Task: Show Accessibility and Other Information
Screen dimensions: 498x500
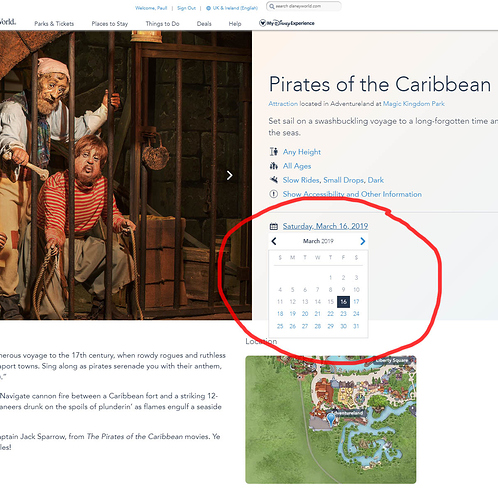Action: [352, 194]
